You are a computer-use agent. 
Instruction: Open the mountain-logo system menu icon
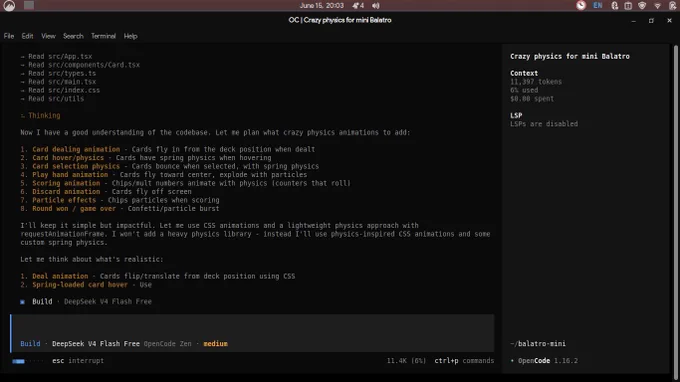(9, 6)
